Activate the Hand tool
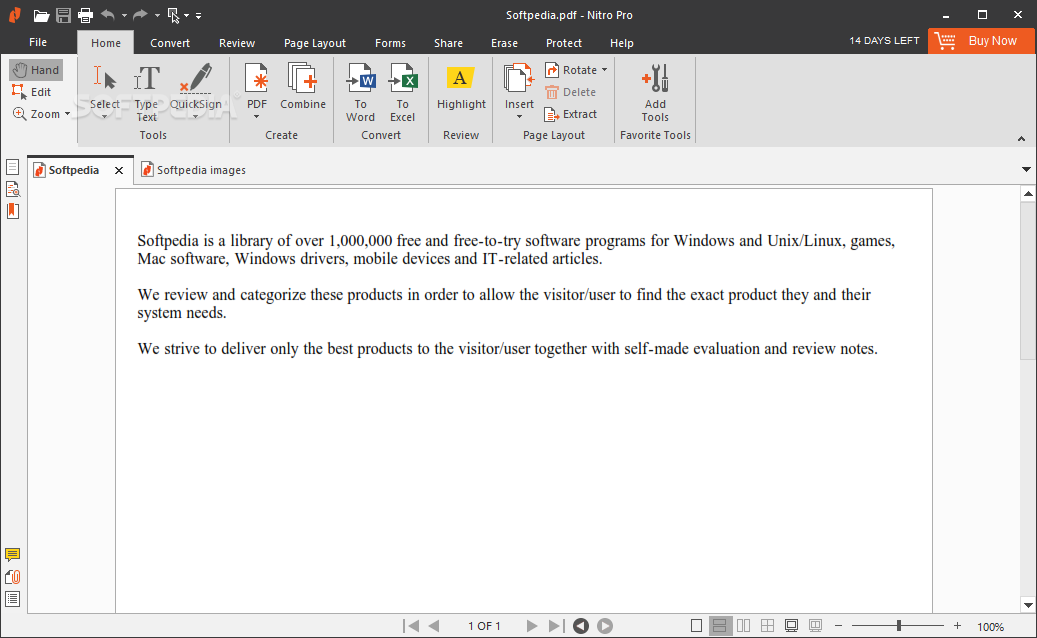This screenshot has width=1037, height=638. point(36,70)
